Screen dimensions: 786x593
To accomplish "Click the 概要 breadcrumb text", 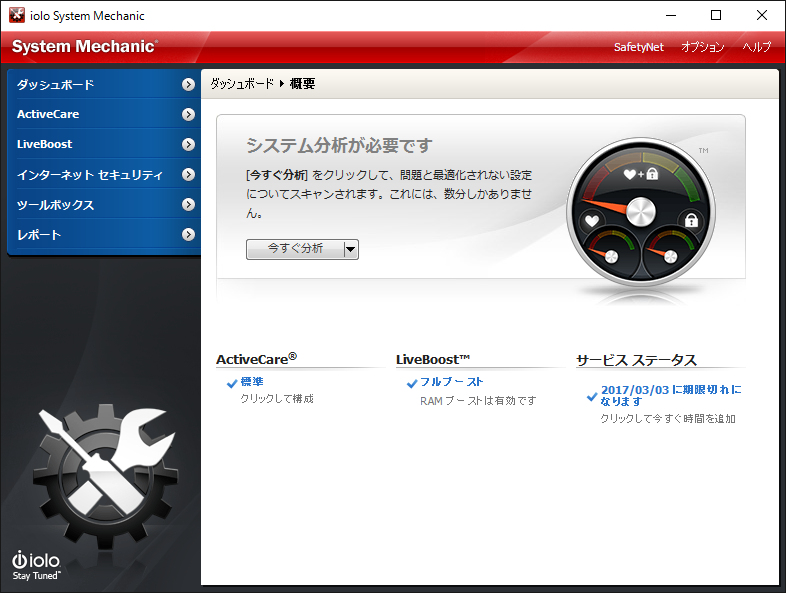I will [x=302, y=84].
